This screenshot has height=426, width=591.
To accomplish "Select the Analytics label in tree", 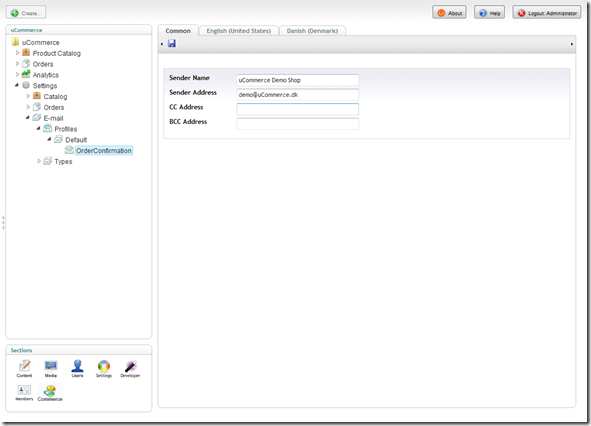I will tap(46, 75).
